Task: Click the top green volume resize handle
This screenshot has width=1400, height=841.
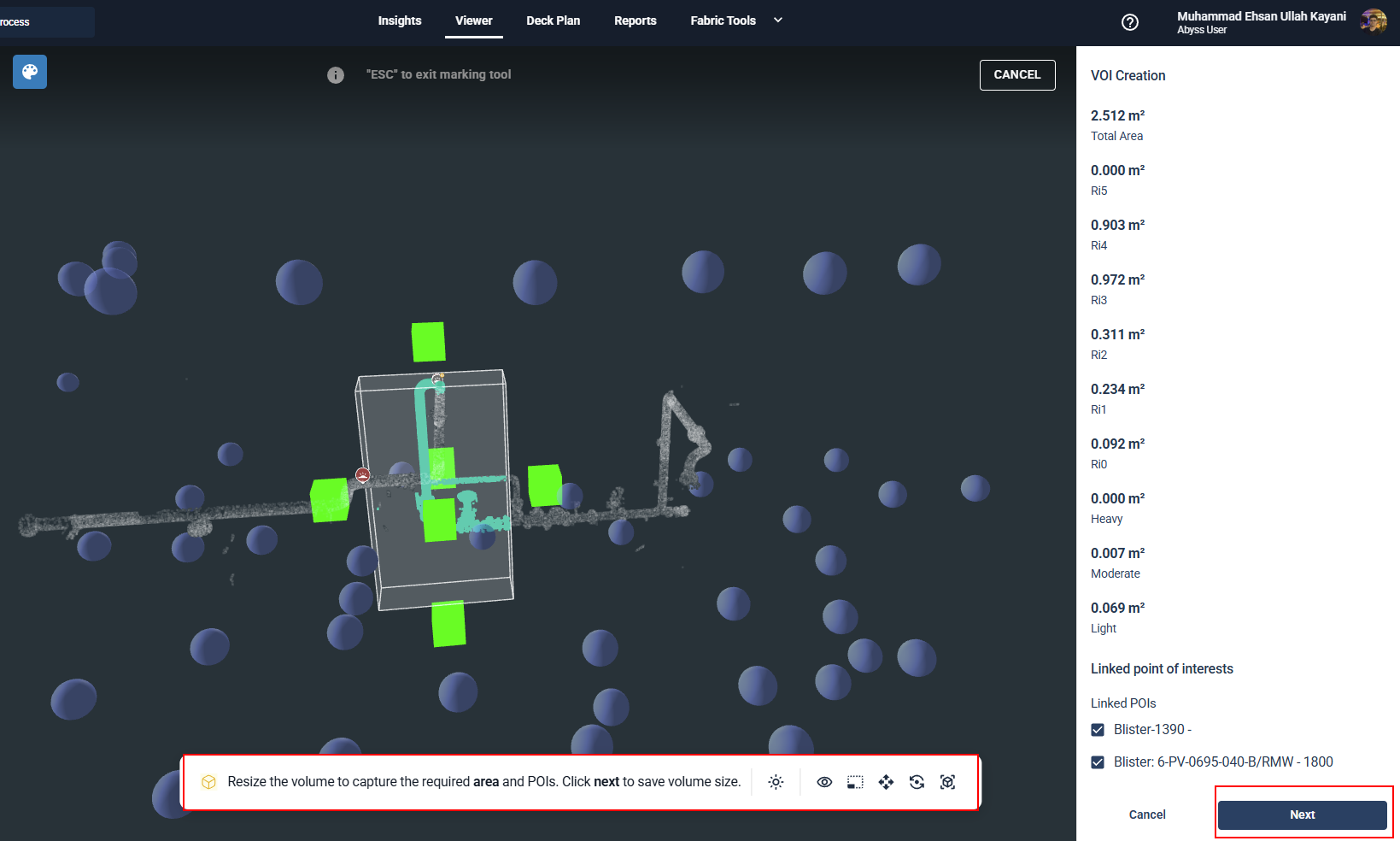Action: pos(428,342)
